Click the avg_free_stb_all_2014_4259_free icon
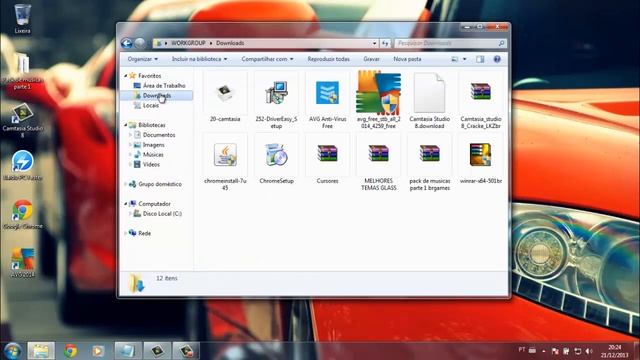The image size is (640, 360). click(378, 92)
